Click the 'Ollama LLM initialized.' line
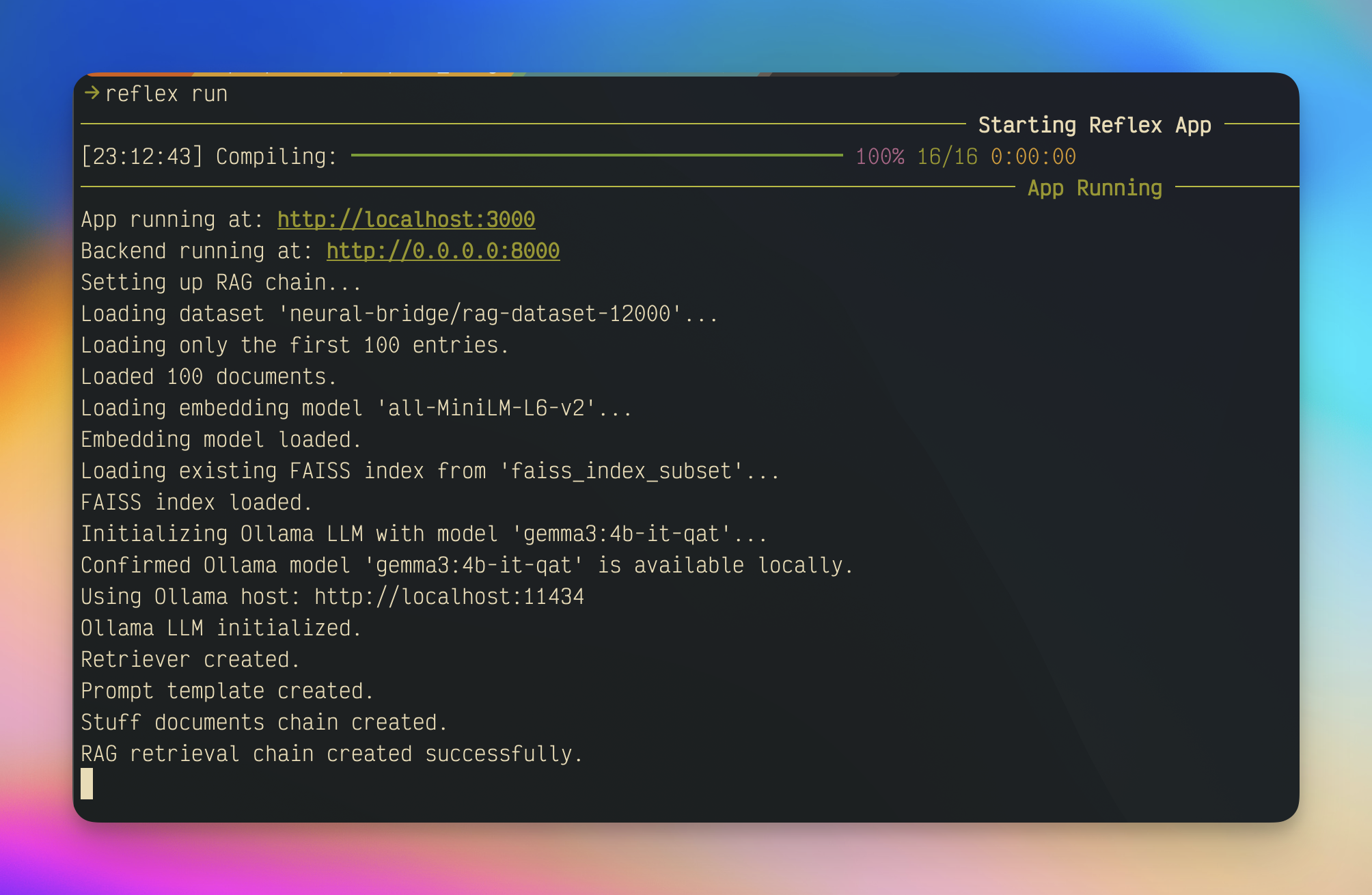Screen dimensions: 1372x895 click(x=221, y=628)
